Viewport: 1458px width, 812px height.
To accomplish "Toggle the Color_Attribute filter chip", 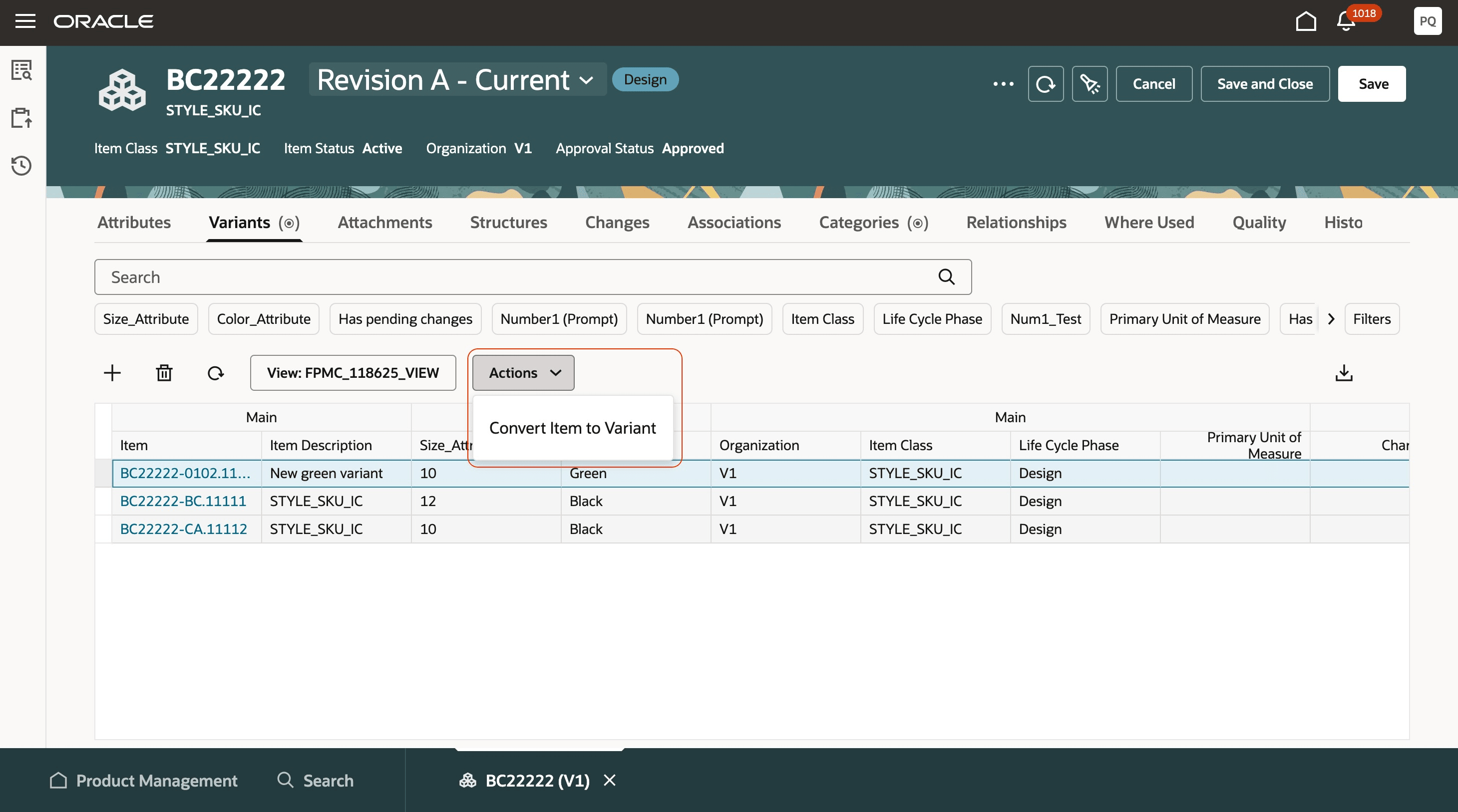I will pos(263,318).
